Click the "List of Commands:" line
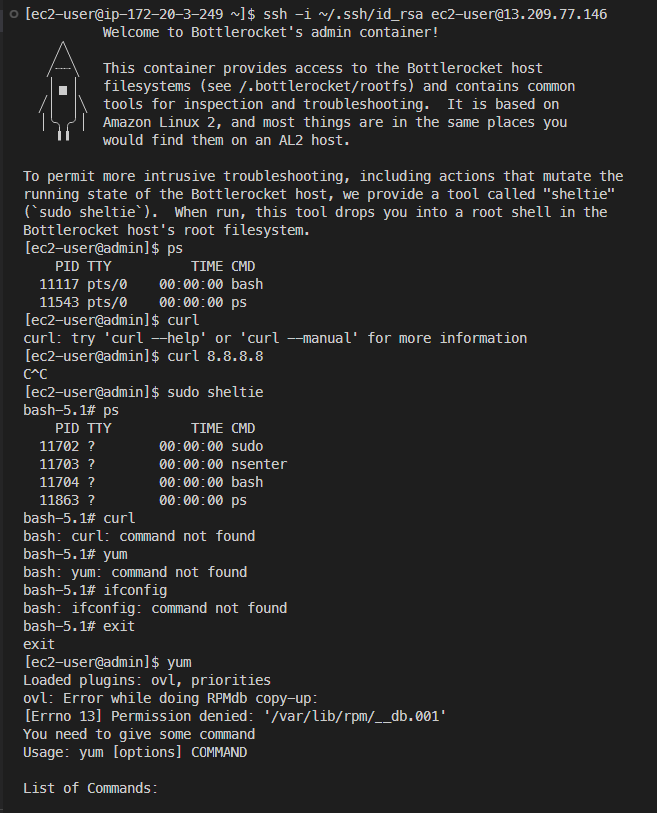The height and width of the screenshot is (813, 657). tap(90, 788)
